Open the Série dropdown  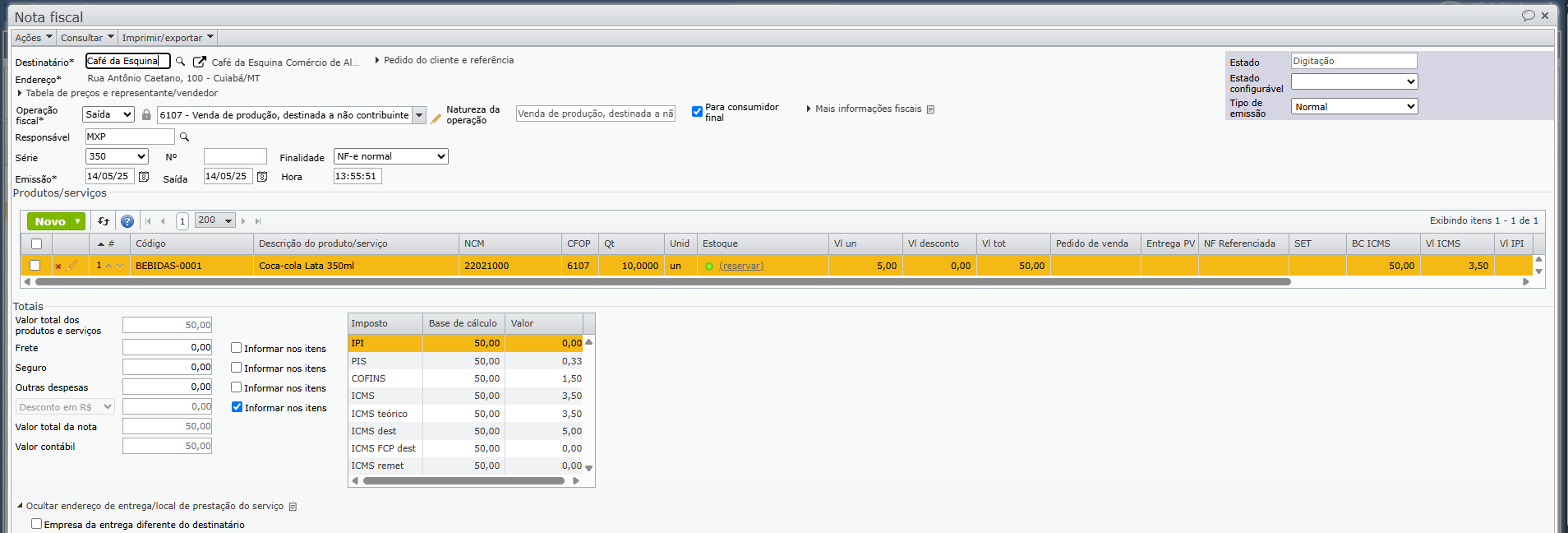117,156
